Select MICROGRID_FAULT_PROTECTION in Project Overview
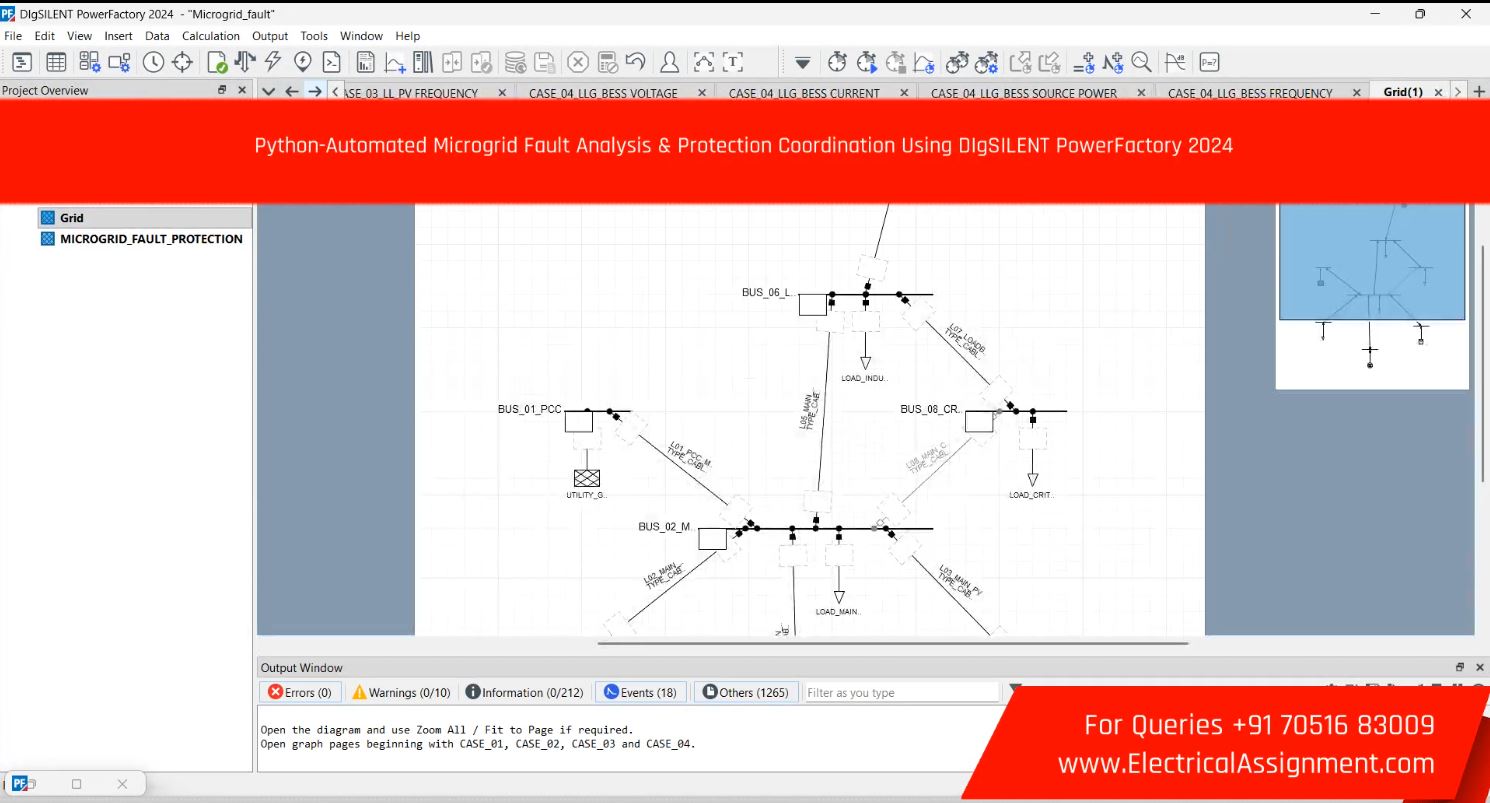This screenshot has height=803, width=1490. tap(142, 239)
